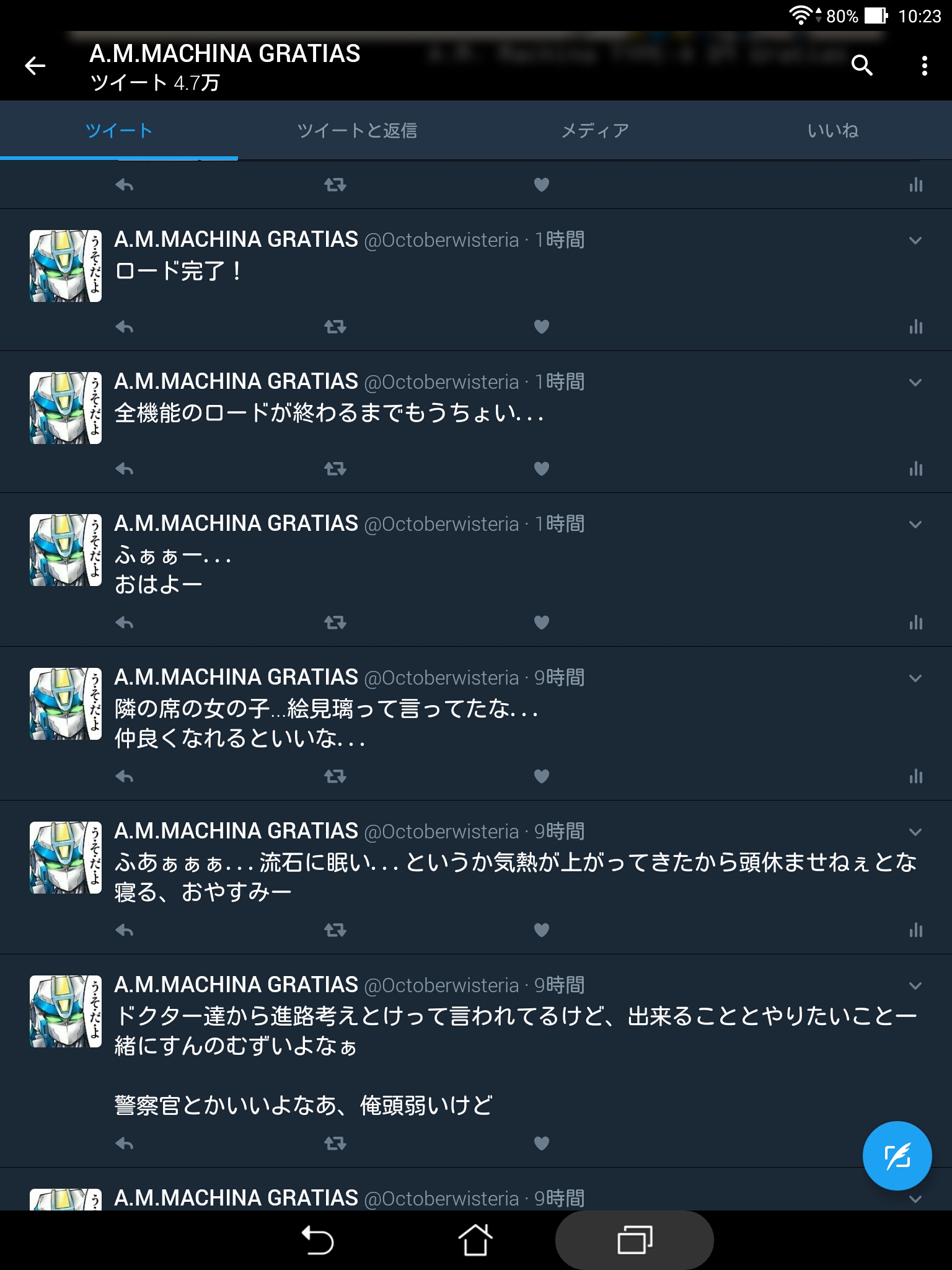Image resolution: width=952 pixels, height=1270 pixels.
Task: Like the ロード完了！ tweet
Action: (542, 327)
